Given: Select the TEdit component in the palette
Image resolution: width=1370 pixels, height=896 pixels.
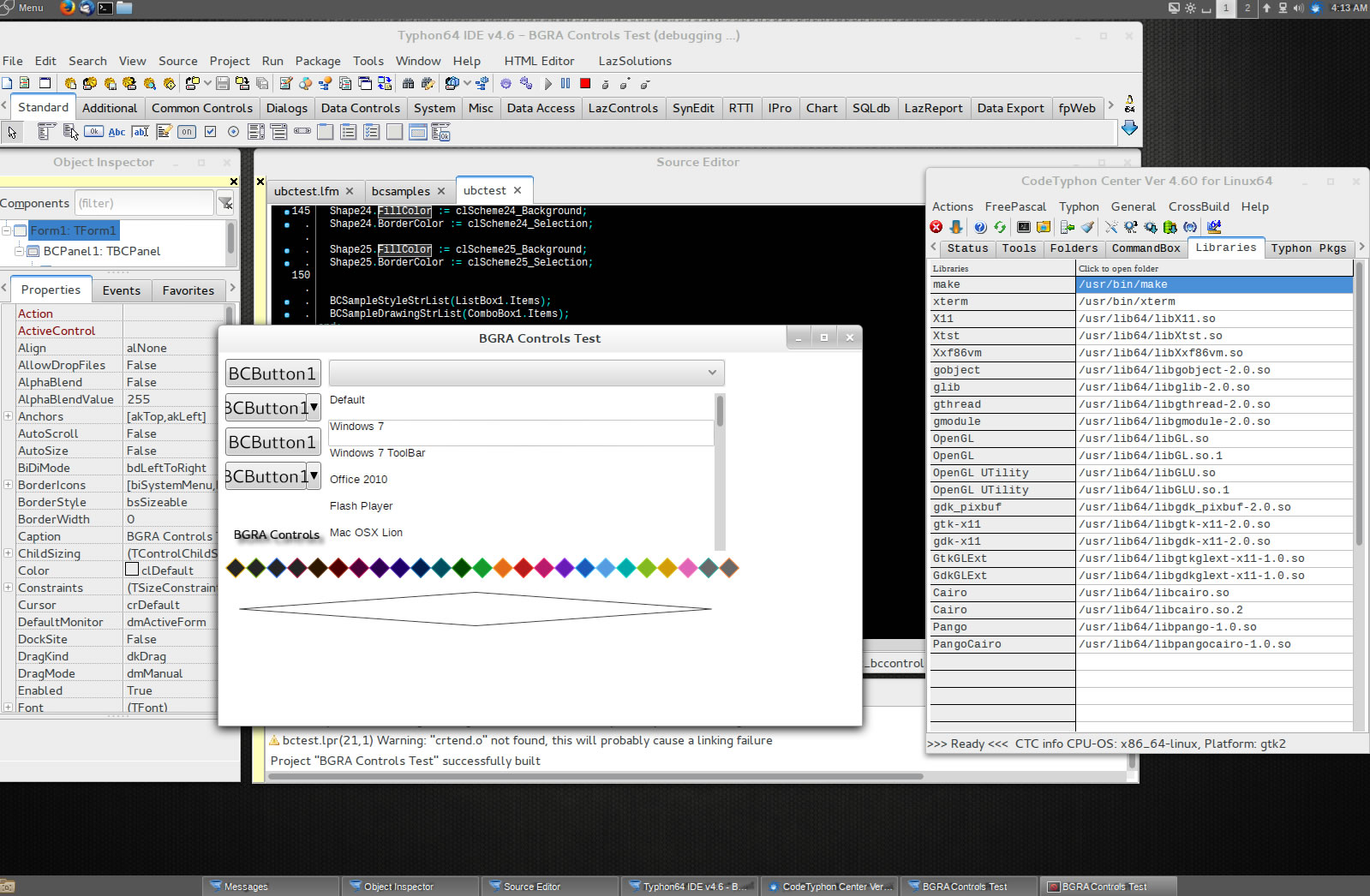Looking at the screenshot, I should point(140,131).
